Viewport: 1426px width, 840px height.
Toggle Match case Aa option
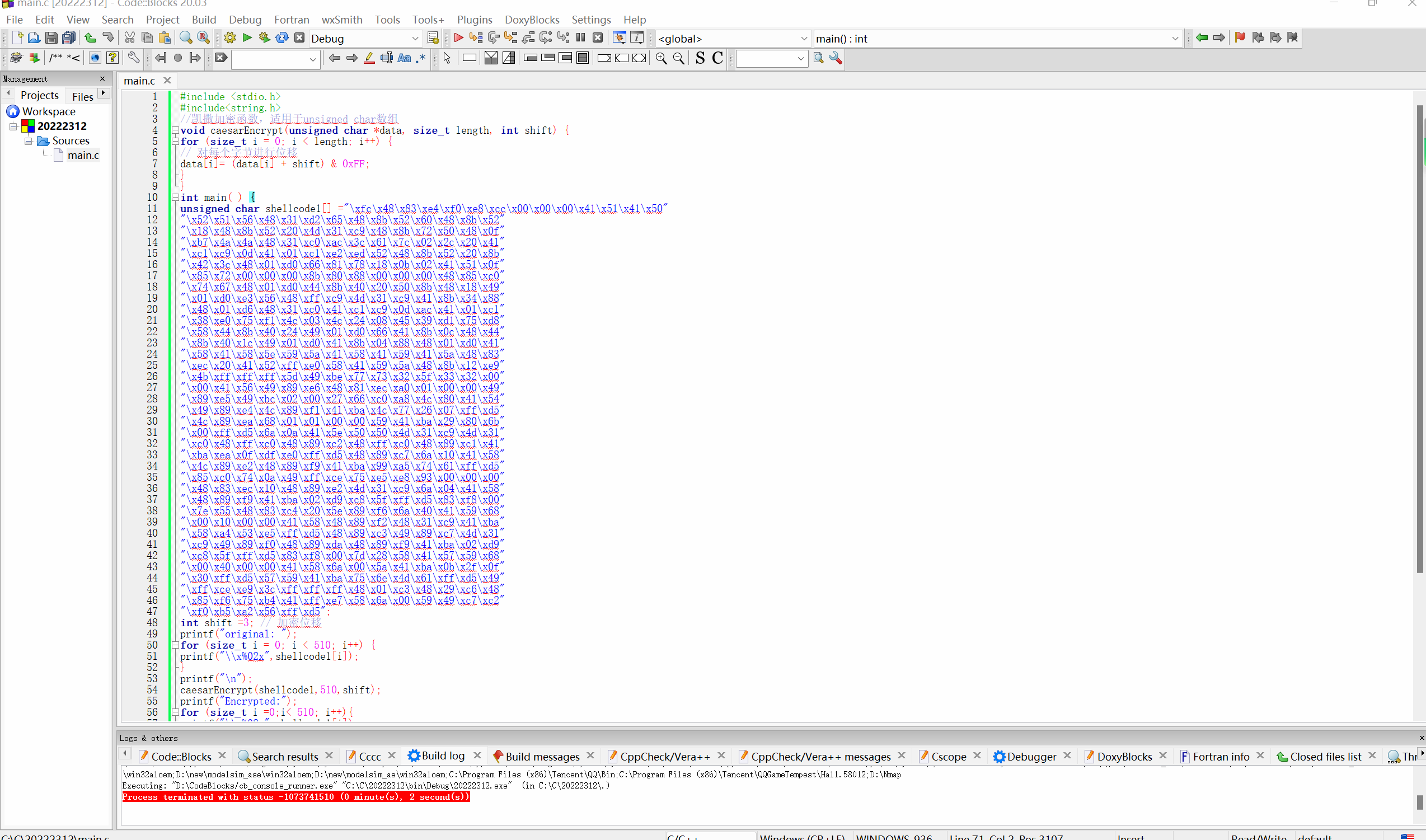pyautogui.click(x=404, y=58)
